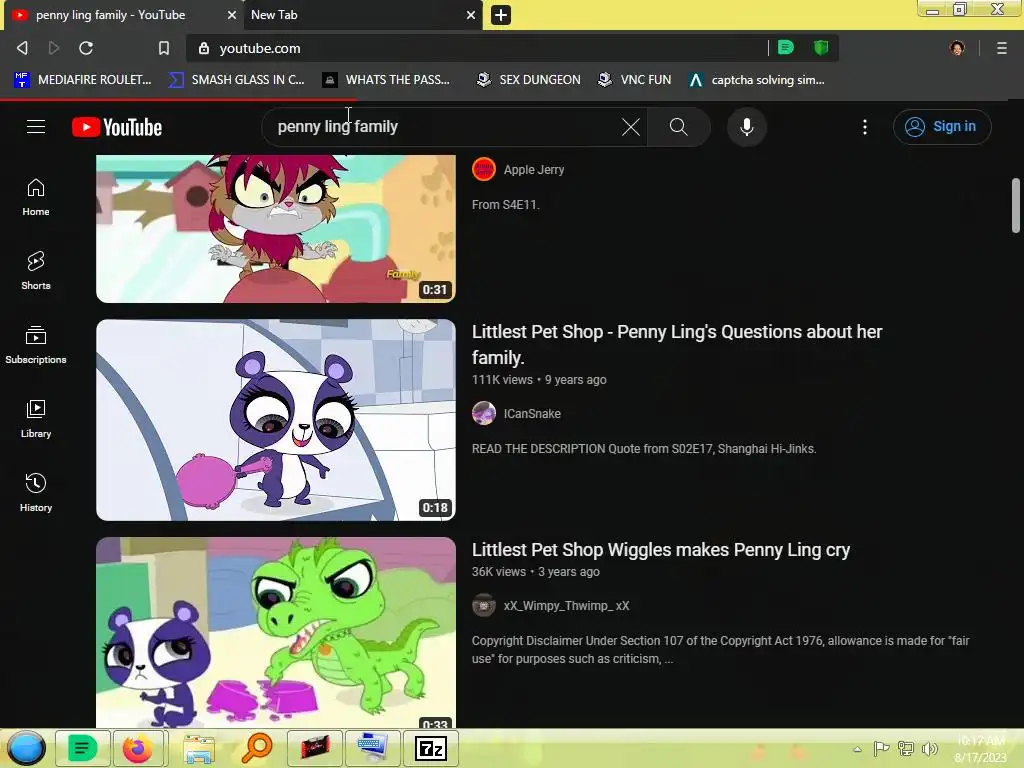
Task: Go back with browser back arrow
Action: pos(22,48)
